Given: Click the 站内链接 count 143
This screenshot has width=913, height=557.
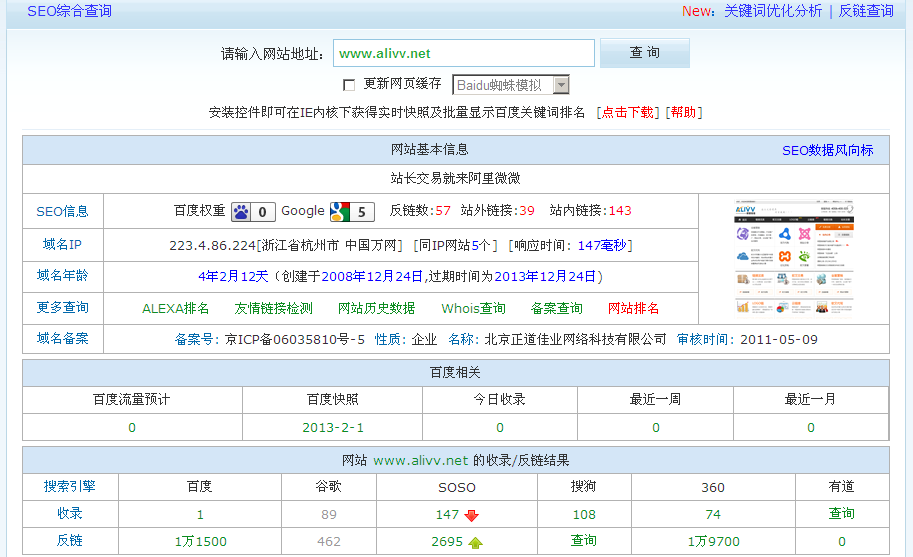Looking at the screenshot, I should pos(620,211).
